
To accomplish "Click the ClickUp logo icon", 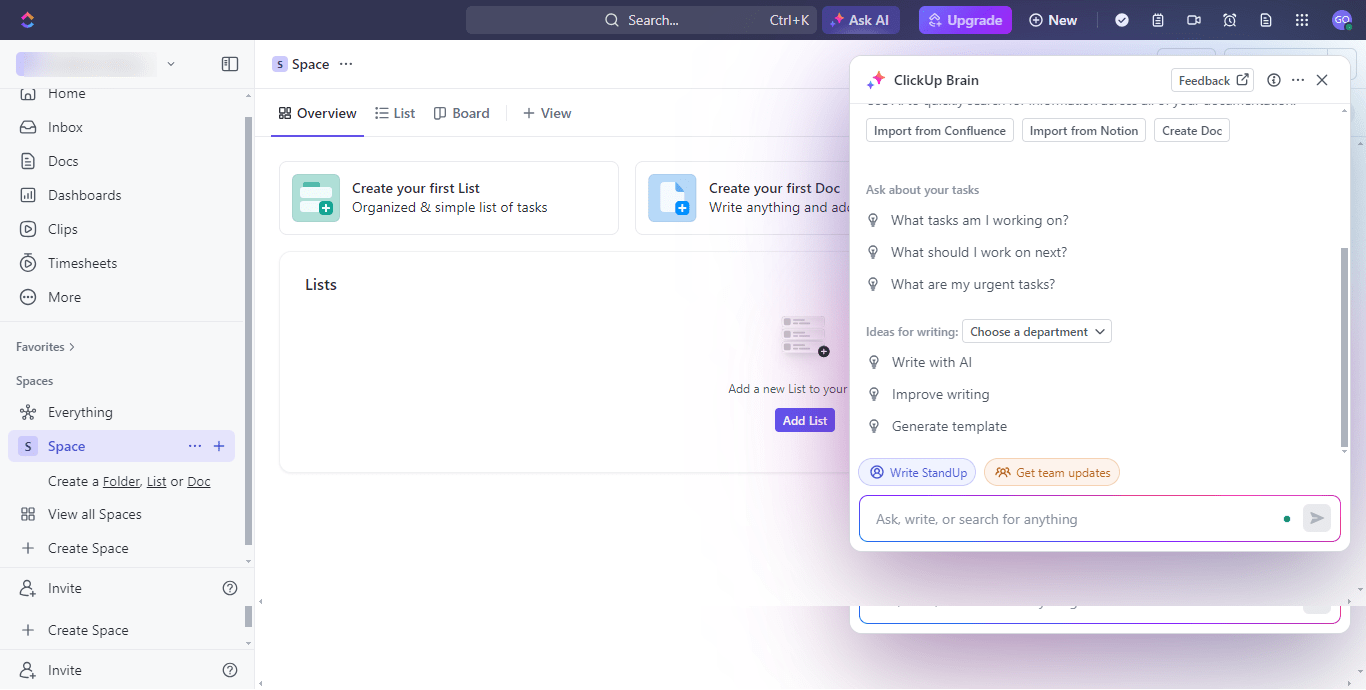I will 27,20.
